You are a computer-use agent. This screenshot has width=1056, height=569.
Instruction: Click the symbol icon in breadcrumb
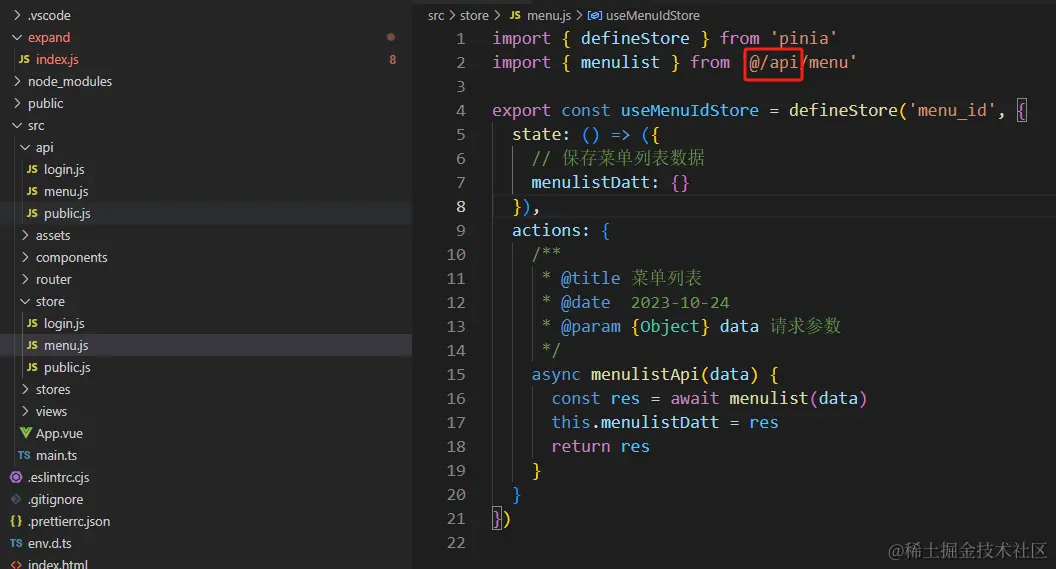(x=595, y=15)
